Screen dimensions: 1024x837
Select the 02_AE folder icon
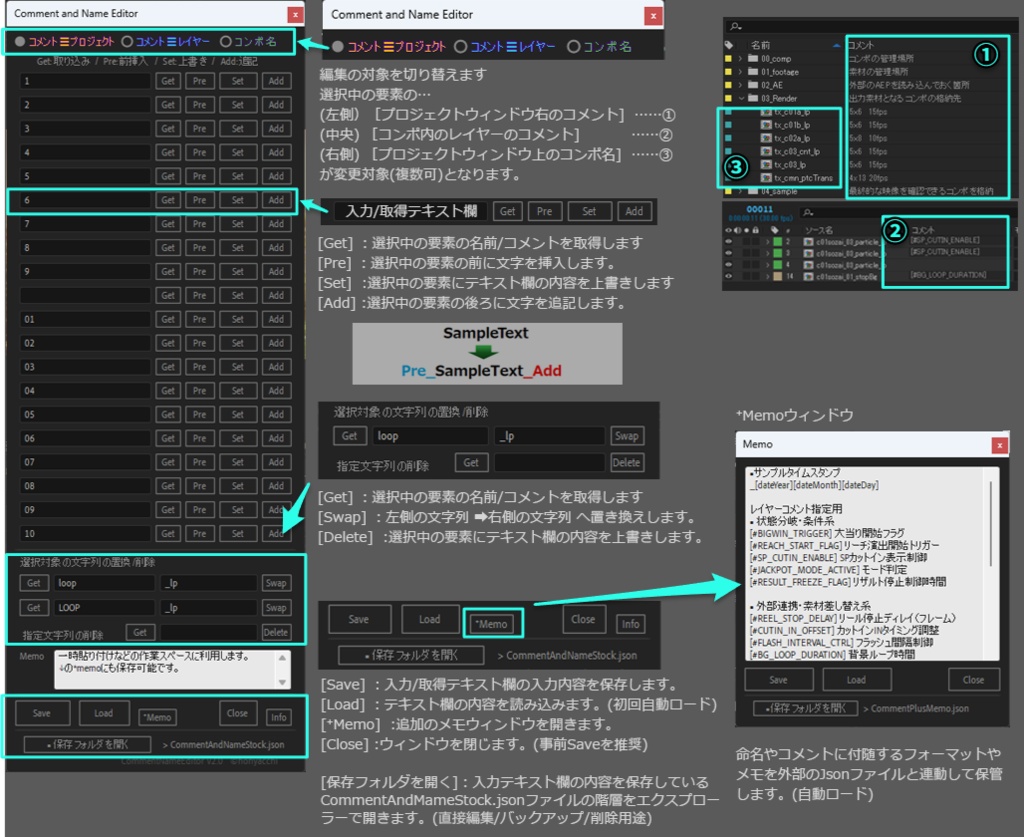[x=753, y=85]
